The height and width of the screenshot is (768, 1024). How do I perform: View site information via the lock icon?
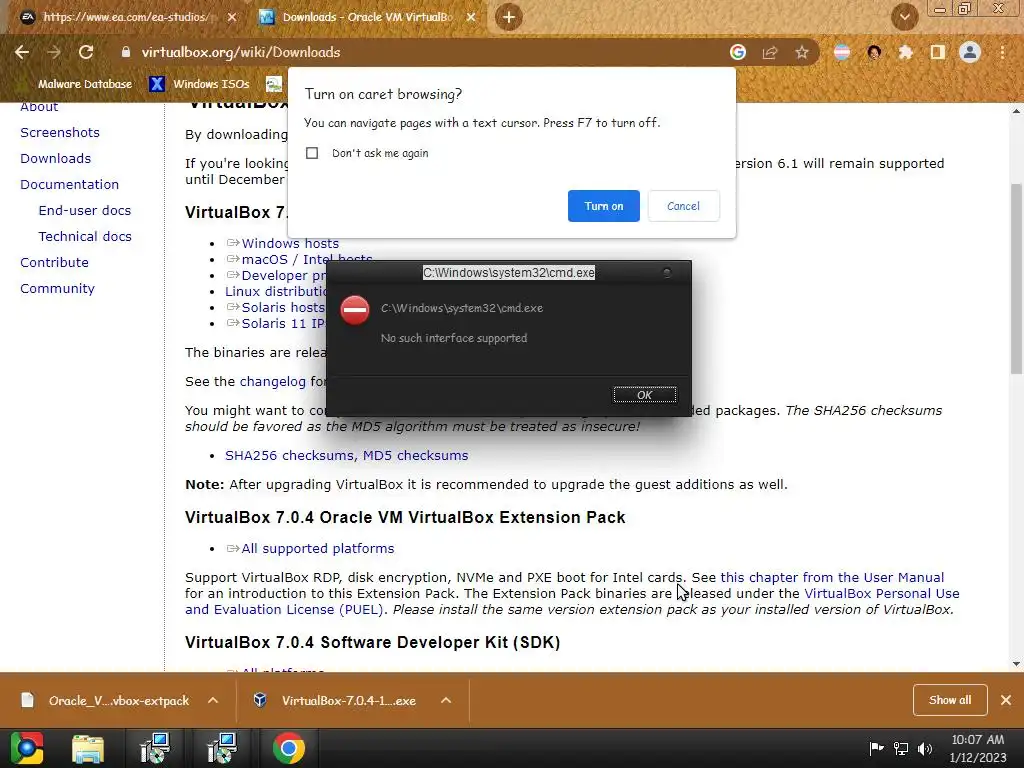(x=126, y=52)
